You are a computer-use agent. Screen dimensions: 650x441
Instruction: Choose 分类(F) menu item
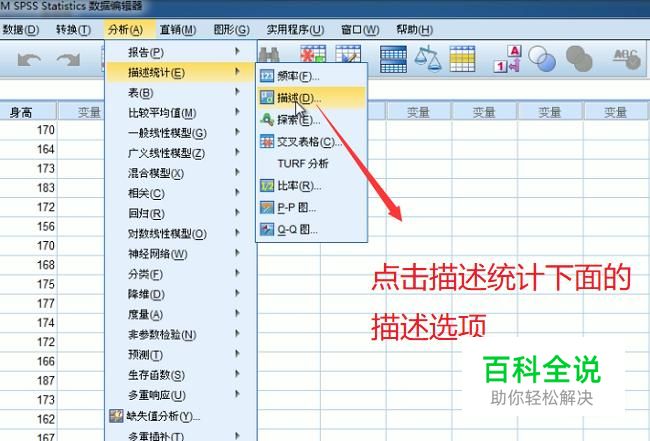[181, 274]
